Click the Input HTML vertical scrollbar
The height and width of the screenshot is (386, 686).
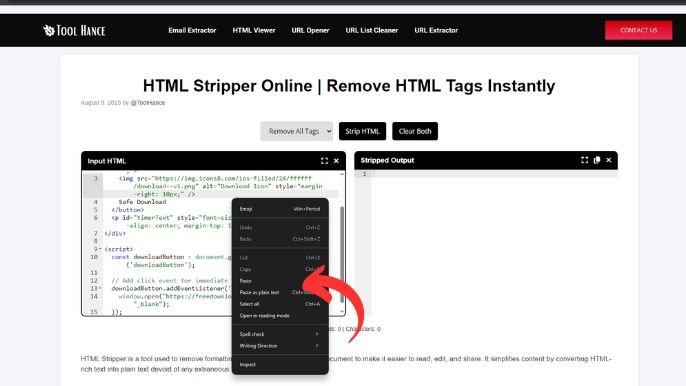click(x=342, y=254)
